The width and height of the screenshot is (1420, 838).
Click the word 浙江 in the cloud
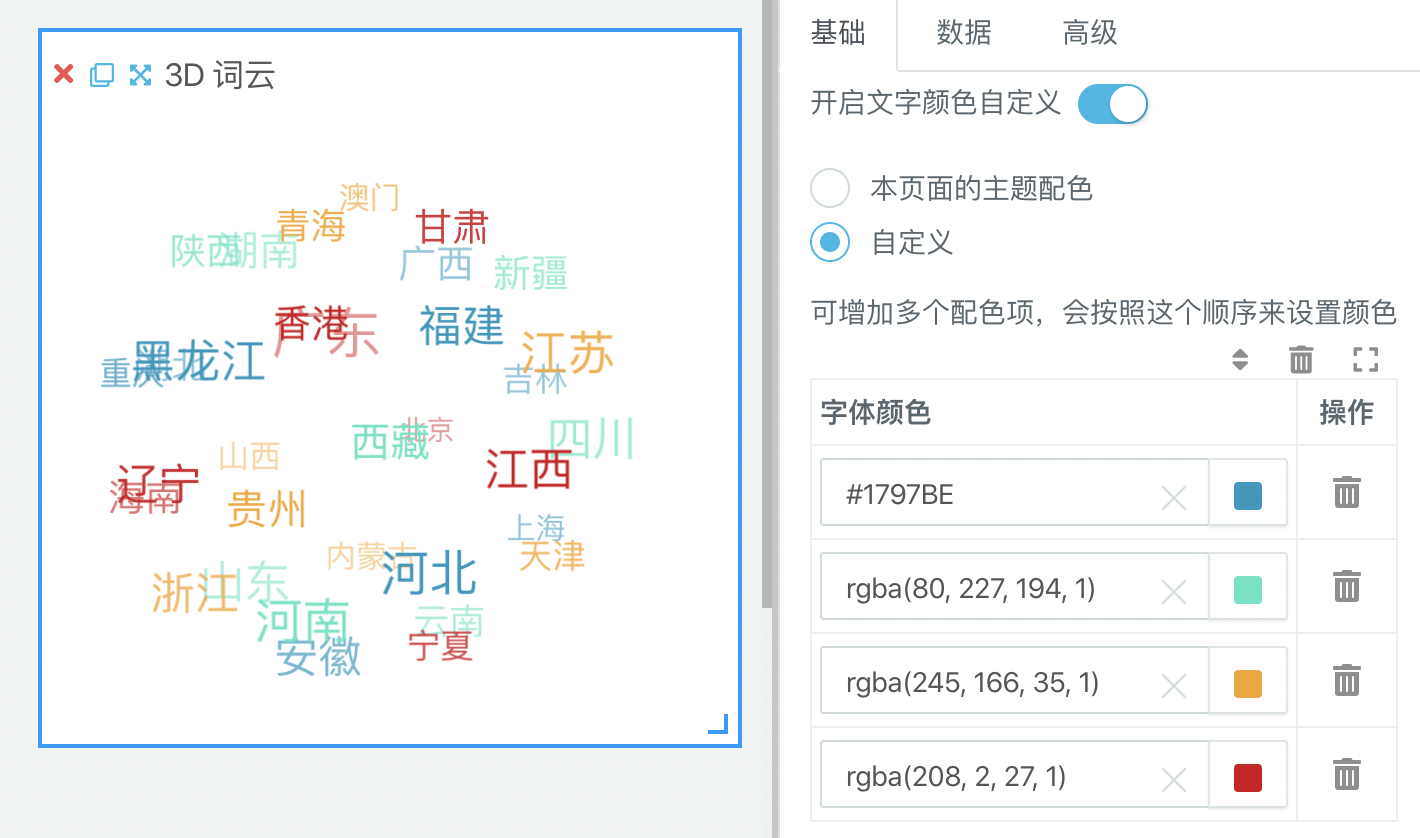[196, 593]
